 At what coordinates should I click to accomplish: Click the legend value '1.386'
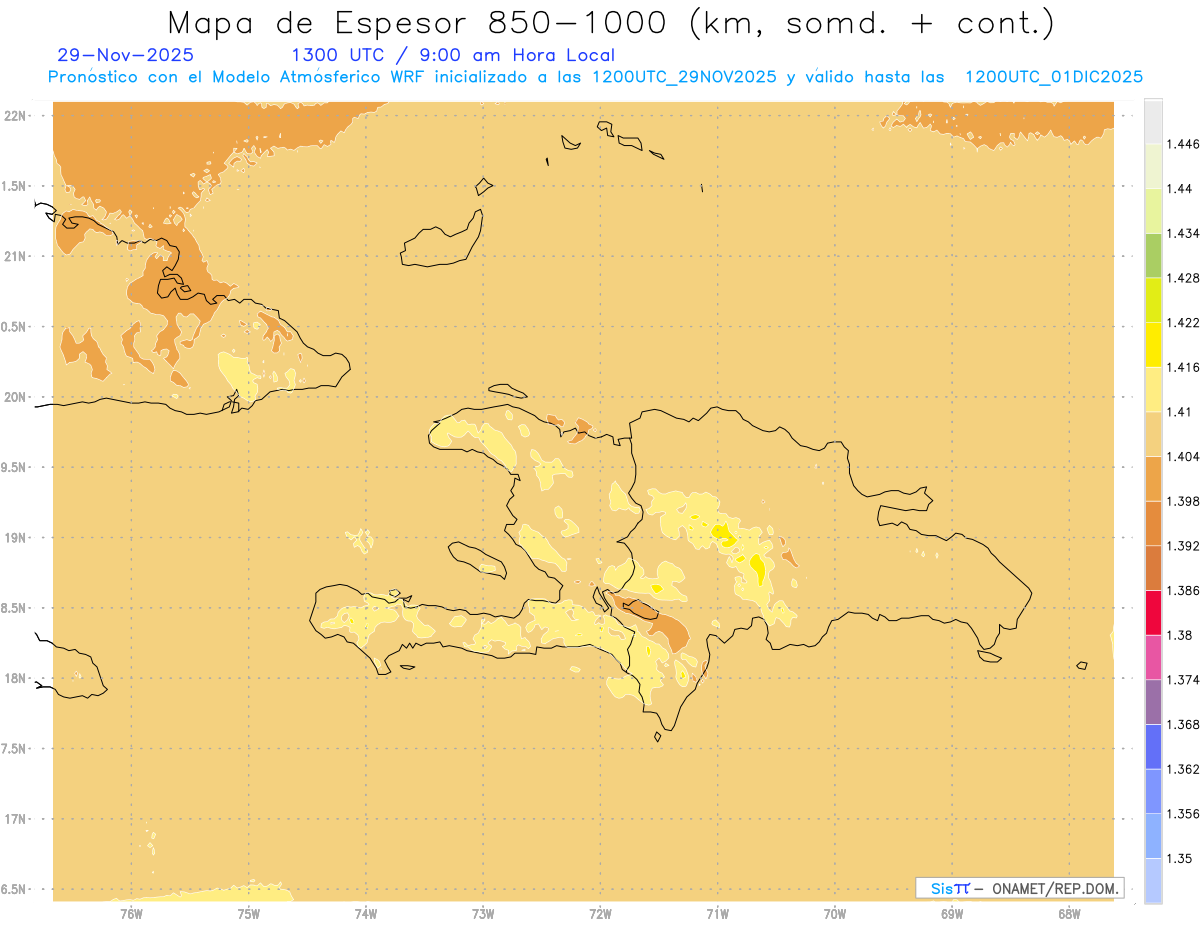click(x=1183, y=590)
